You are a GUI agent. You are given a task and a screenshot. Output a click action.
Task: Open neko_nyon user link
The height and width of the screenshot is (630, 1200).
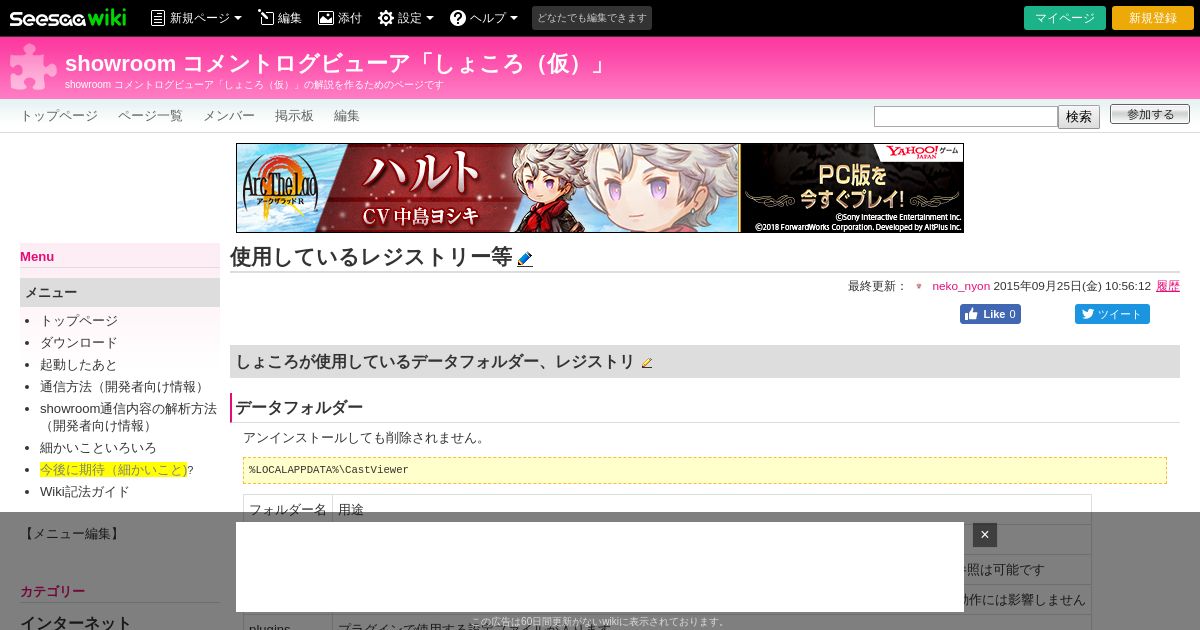point(961,286)
